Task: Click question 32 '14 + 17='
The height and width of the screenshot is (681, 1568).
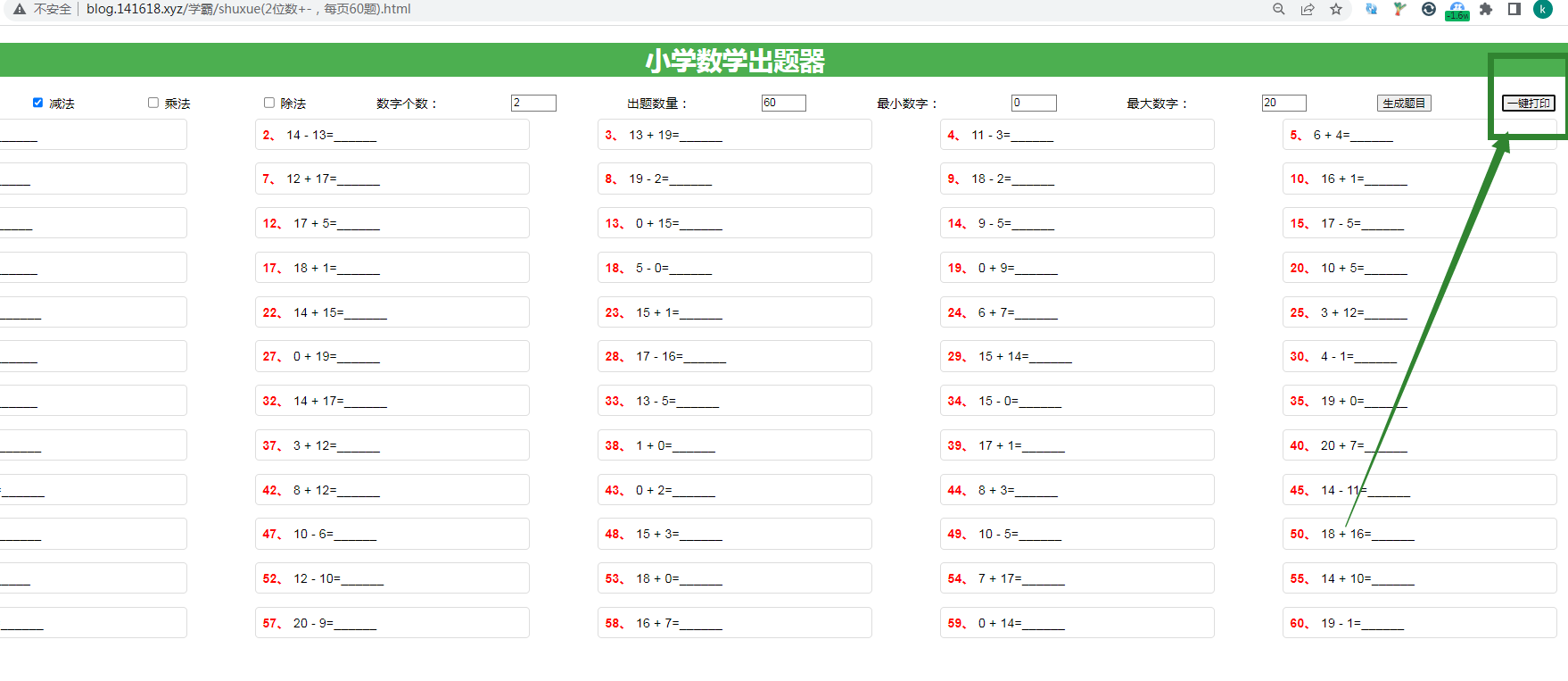Action: coord(392,401)
